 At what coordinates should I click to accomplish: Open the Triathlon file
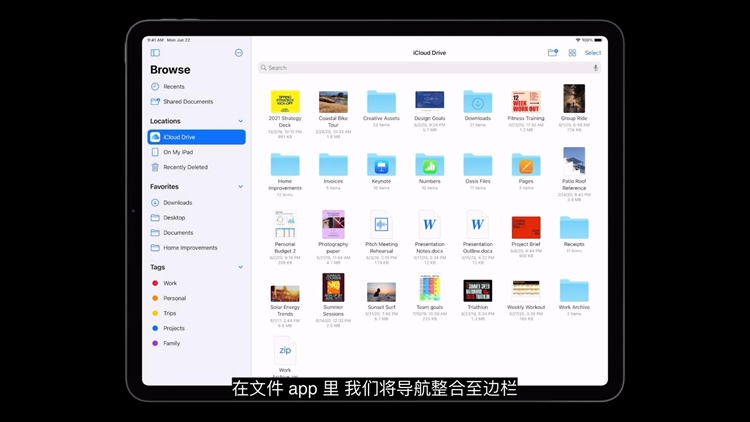478,291
